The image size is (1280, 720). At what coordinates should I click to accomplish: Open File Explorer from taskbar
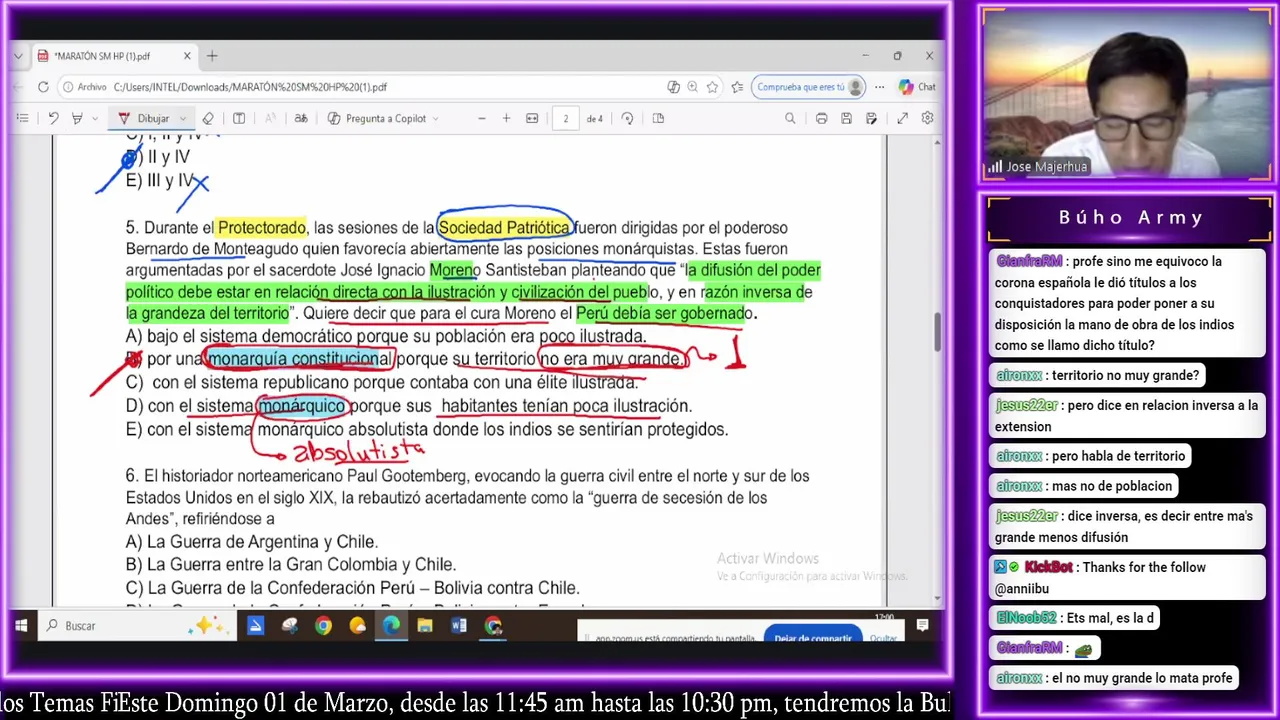pos(425,626)
